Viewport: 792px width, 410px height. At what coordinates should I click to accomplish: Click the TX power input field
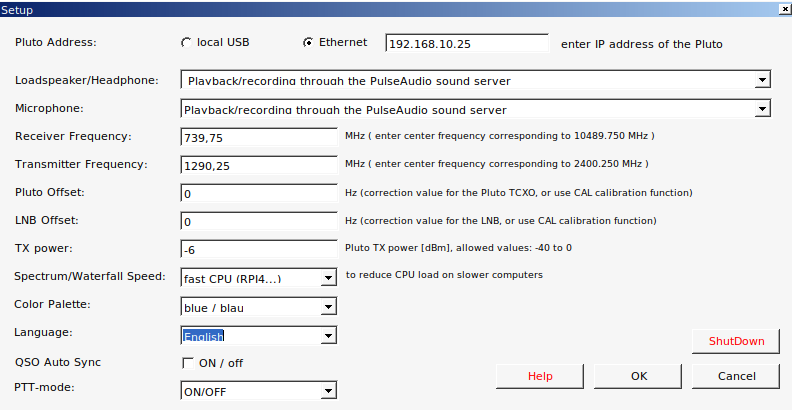pos(259,249)
